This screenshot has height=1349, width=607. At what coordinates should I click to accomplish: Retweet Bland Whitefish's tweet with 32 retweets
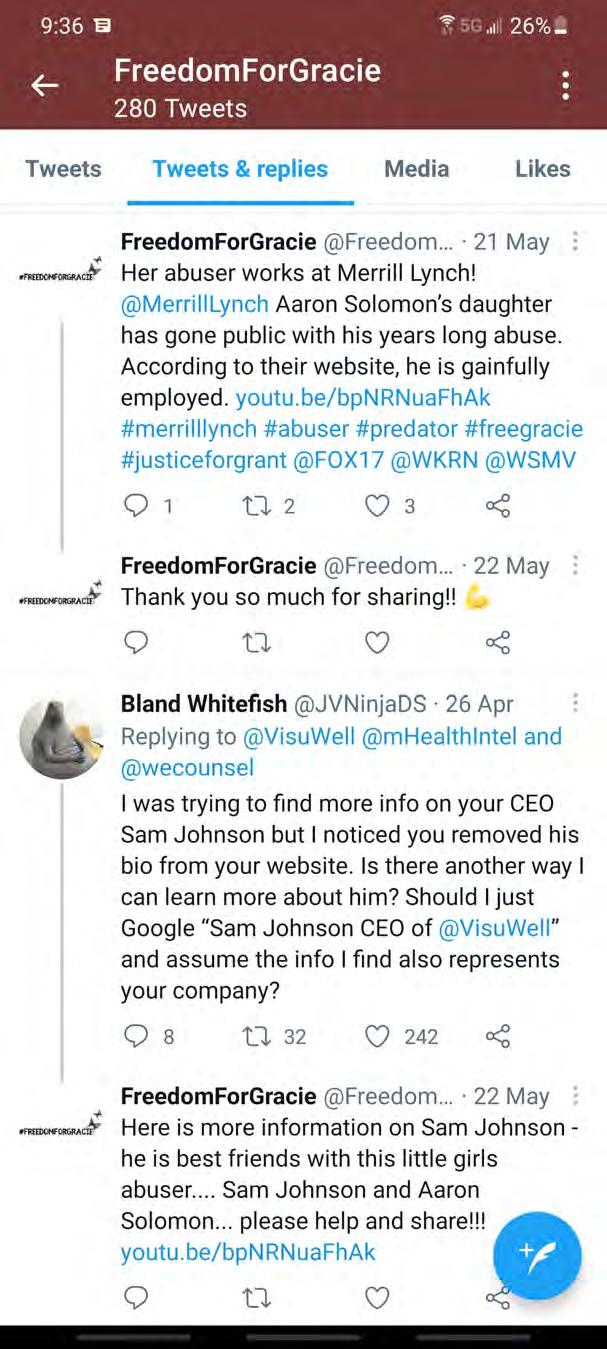tap(257, 1036)
